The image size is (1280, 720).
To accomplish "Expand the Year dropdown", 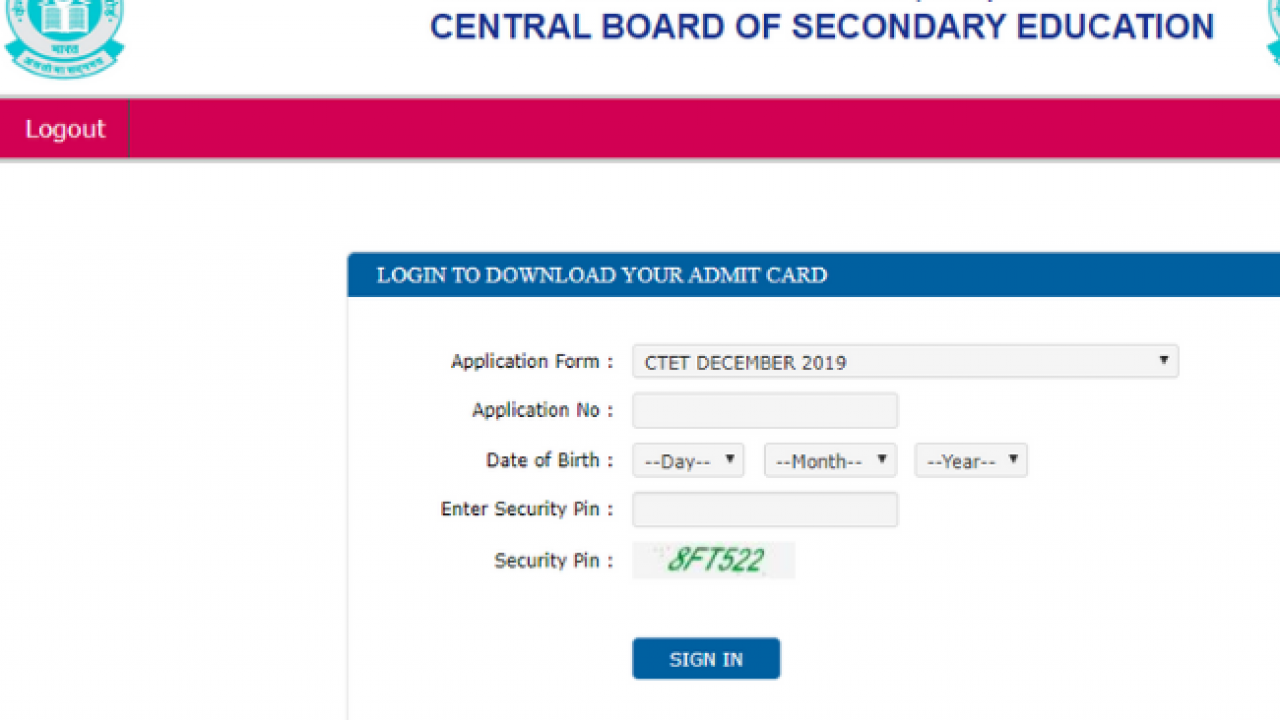I will pos(971,461).
